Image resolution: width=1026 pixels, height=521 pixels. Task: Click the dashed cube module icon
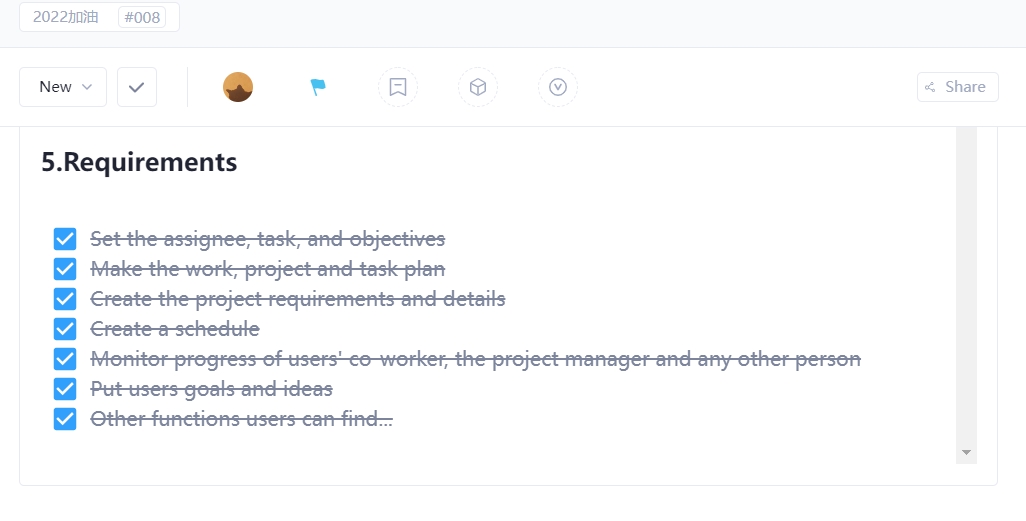pos(478,87)
